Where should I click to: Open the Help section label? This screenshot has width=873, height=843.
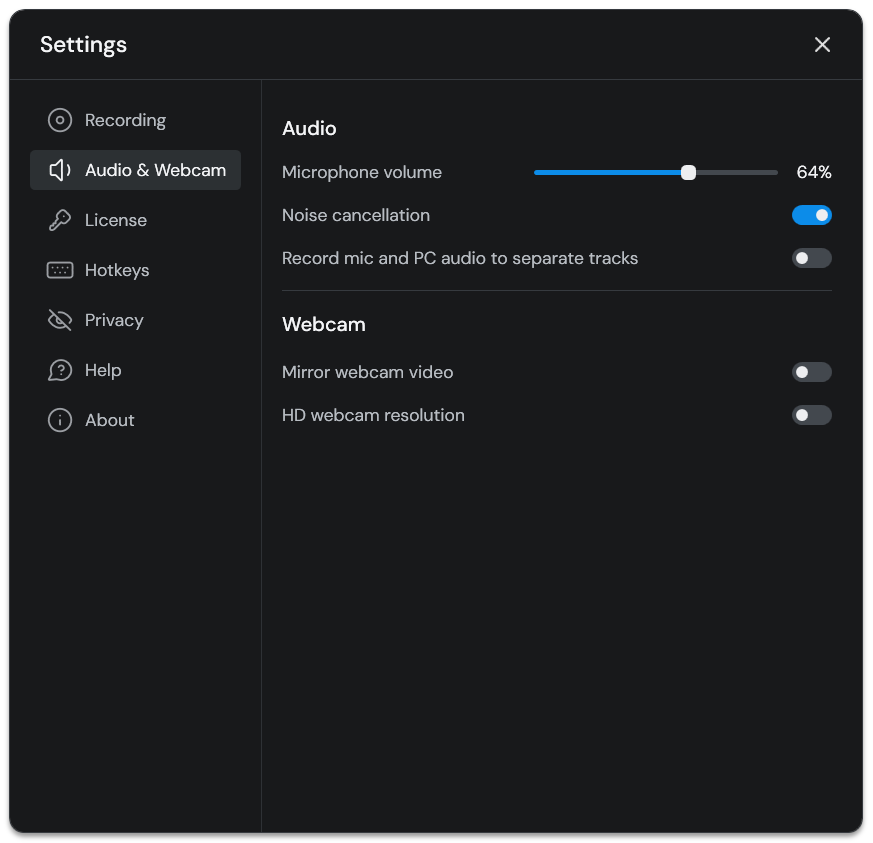103,370
